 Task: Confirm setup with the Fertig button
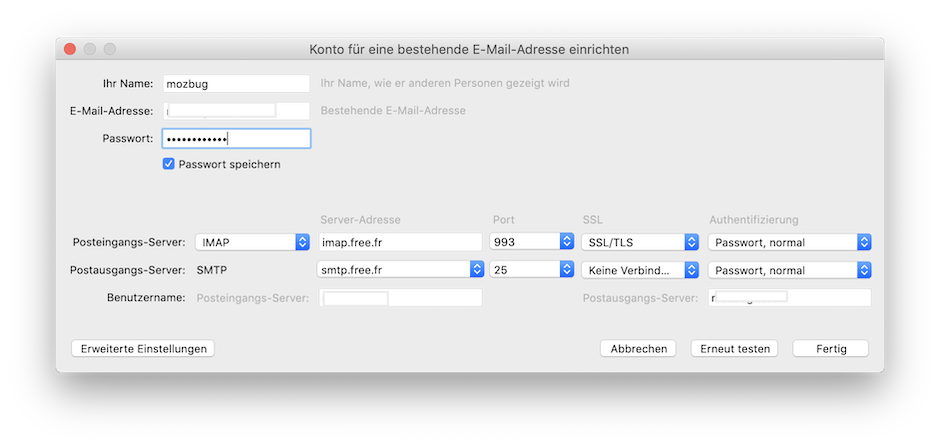pyautogui.click(x=830, y=349)
